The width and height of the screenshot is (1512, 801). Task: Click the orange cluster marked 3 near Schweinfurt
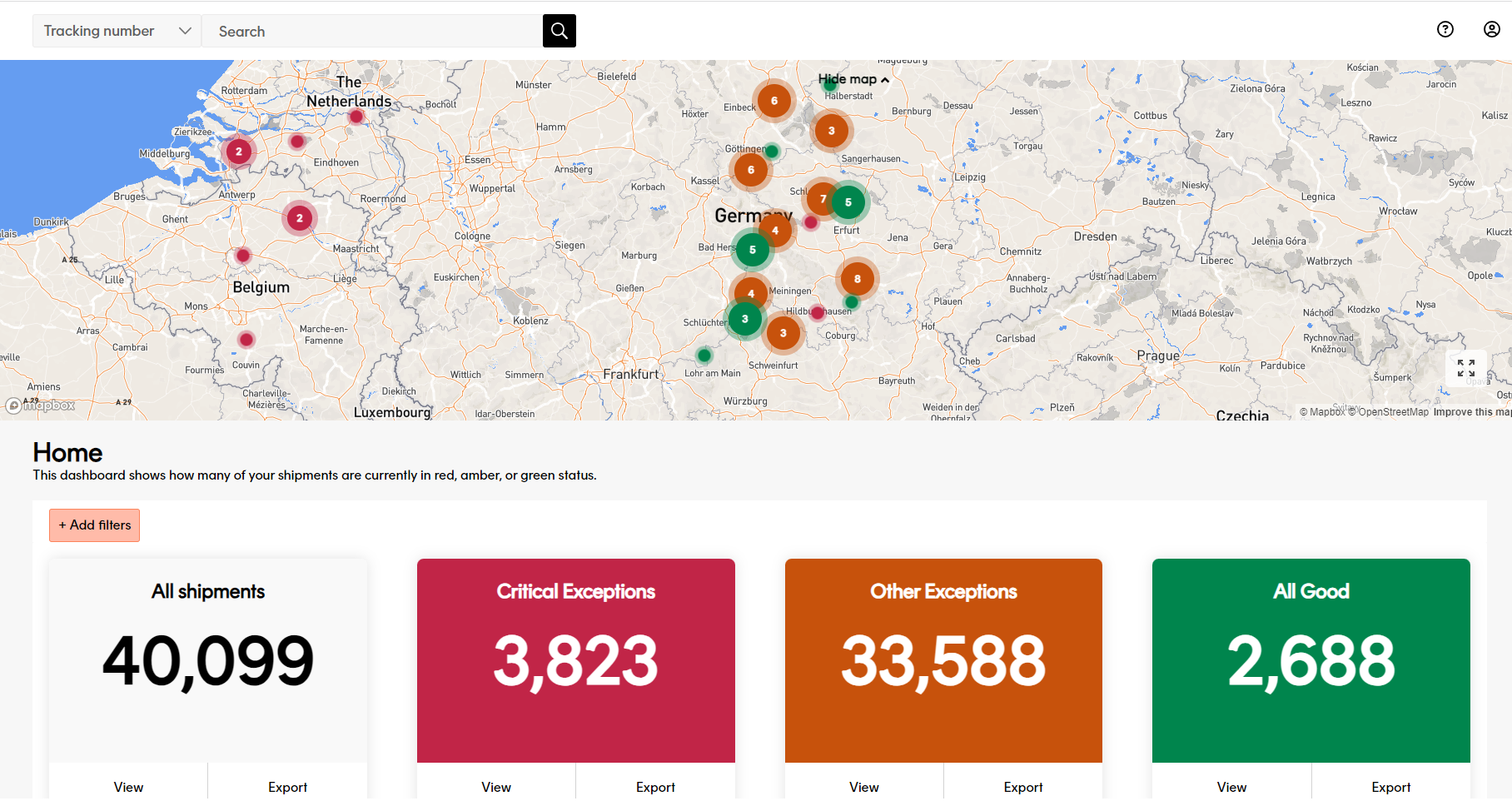pyautogui.click(x=783, y=332)
